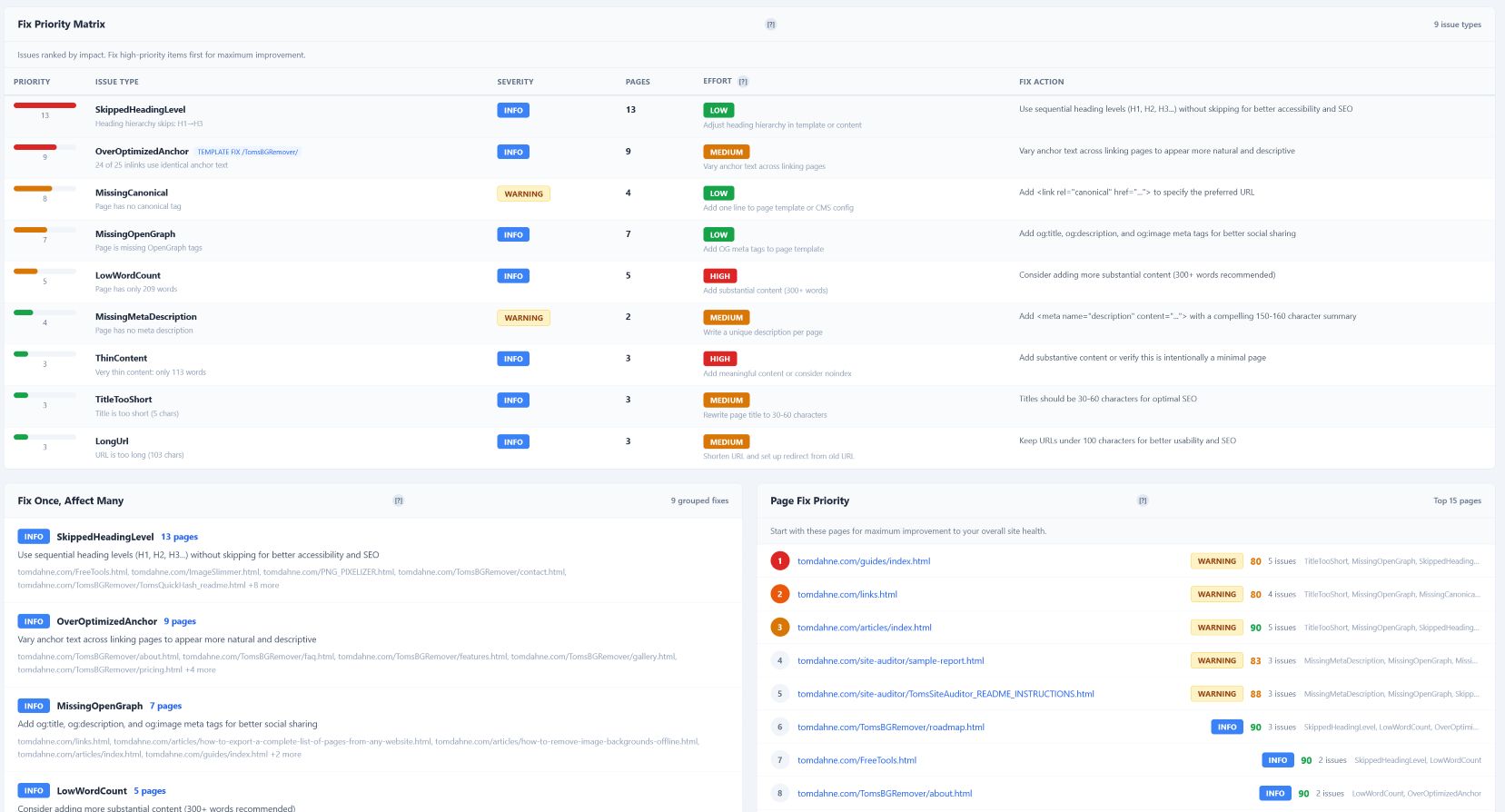
Task: Select the ThinContent issue type row title
Action: point(121,358)
